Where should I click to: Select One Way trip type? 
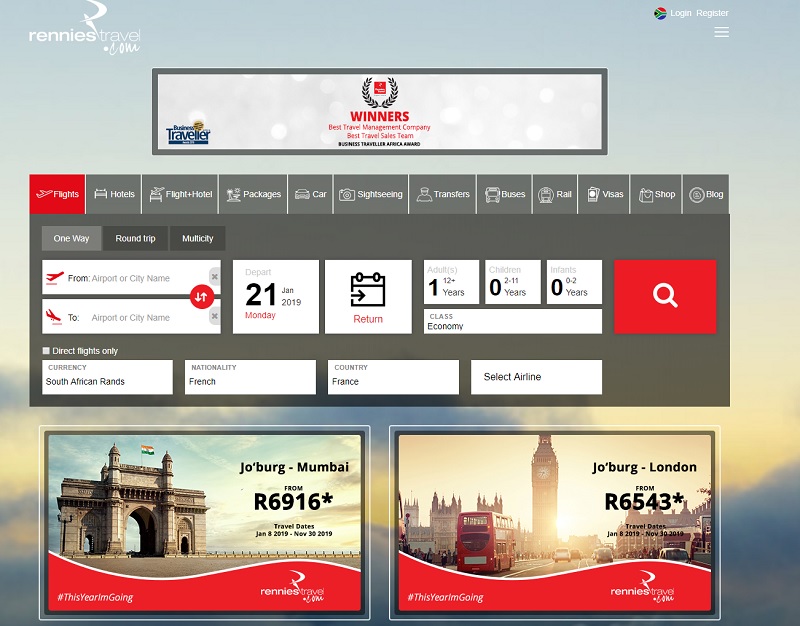coord(71,238)
